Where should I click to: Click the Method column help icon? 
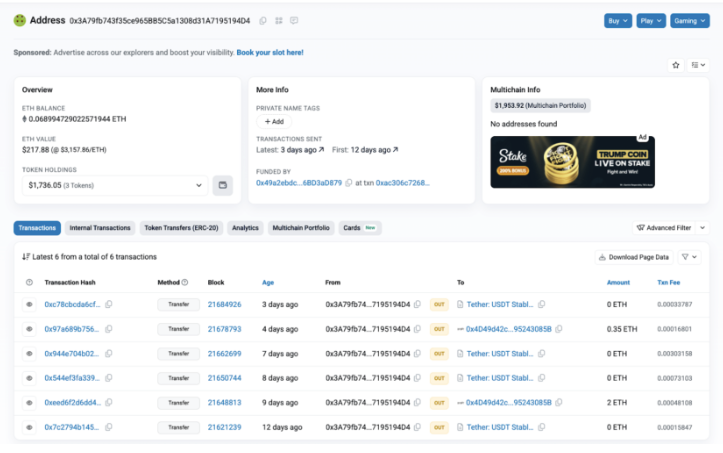point(185,282)
